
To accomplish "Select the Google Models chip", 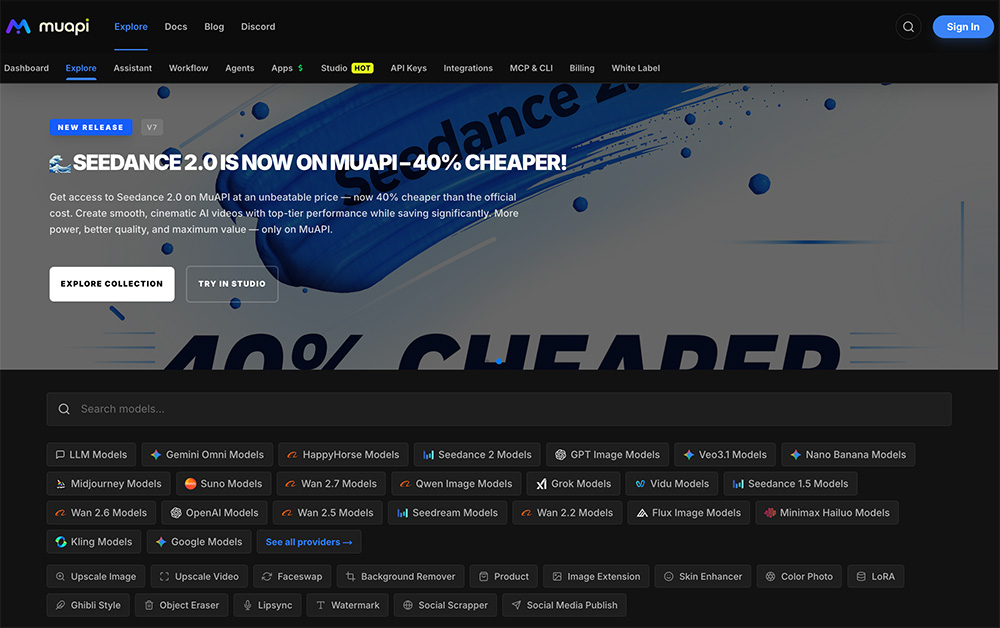I will pyautogui.click(x=199, y=542).
